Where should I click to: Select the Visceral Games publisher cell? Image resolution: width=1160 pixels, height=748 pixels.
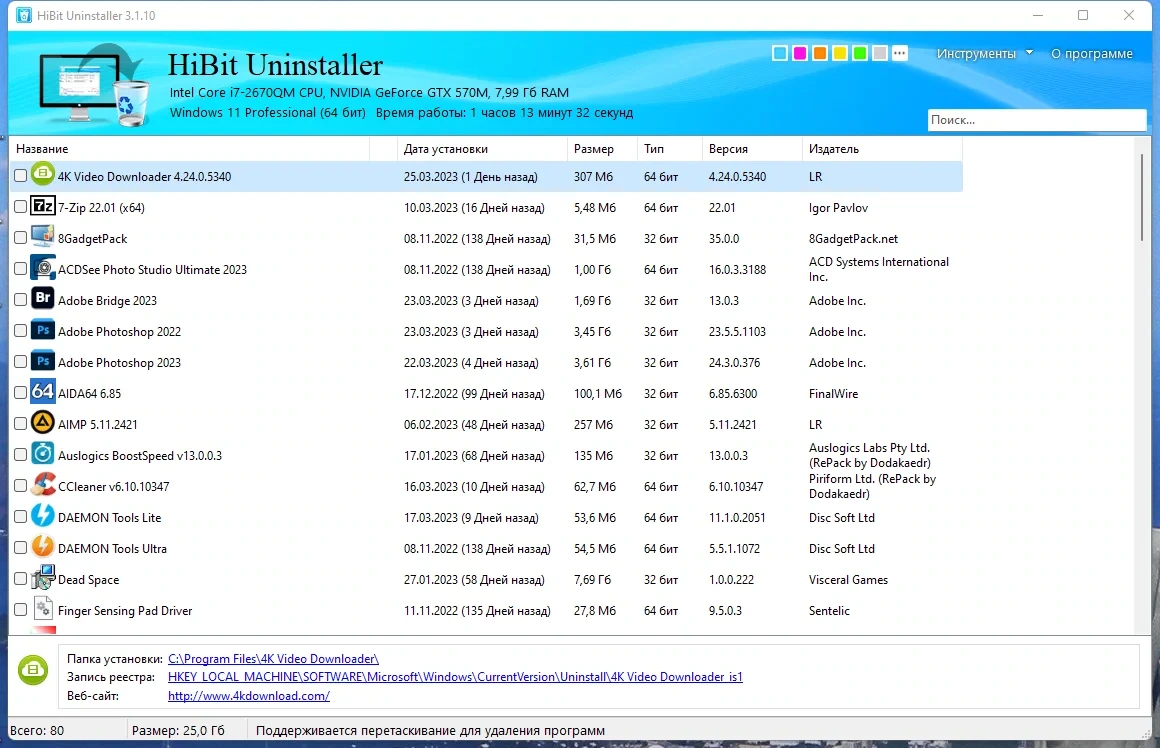848,579
